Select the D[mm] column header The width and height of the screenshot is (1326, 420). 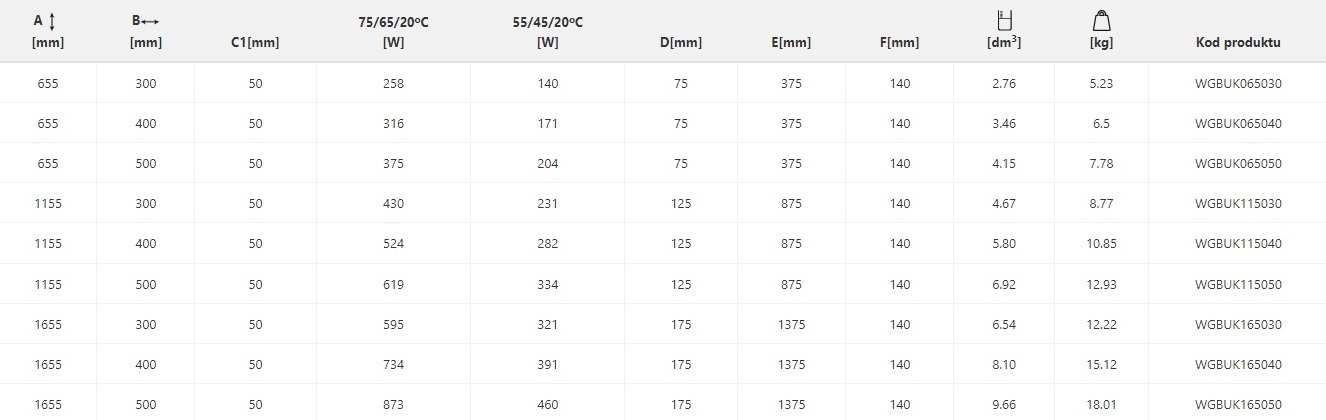[x=681, y=43]
